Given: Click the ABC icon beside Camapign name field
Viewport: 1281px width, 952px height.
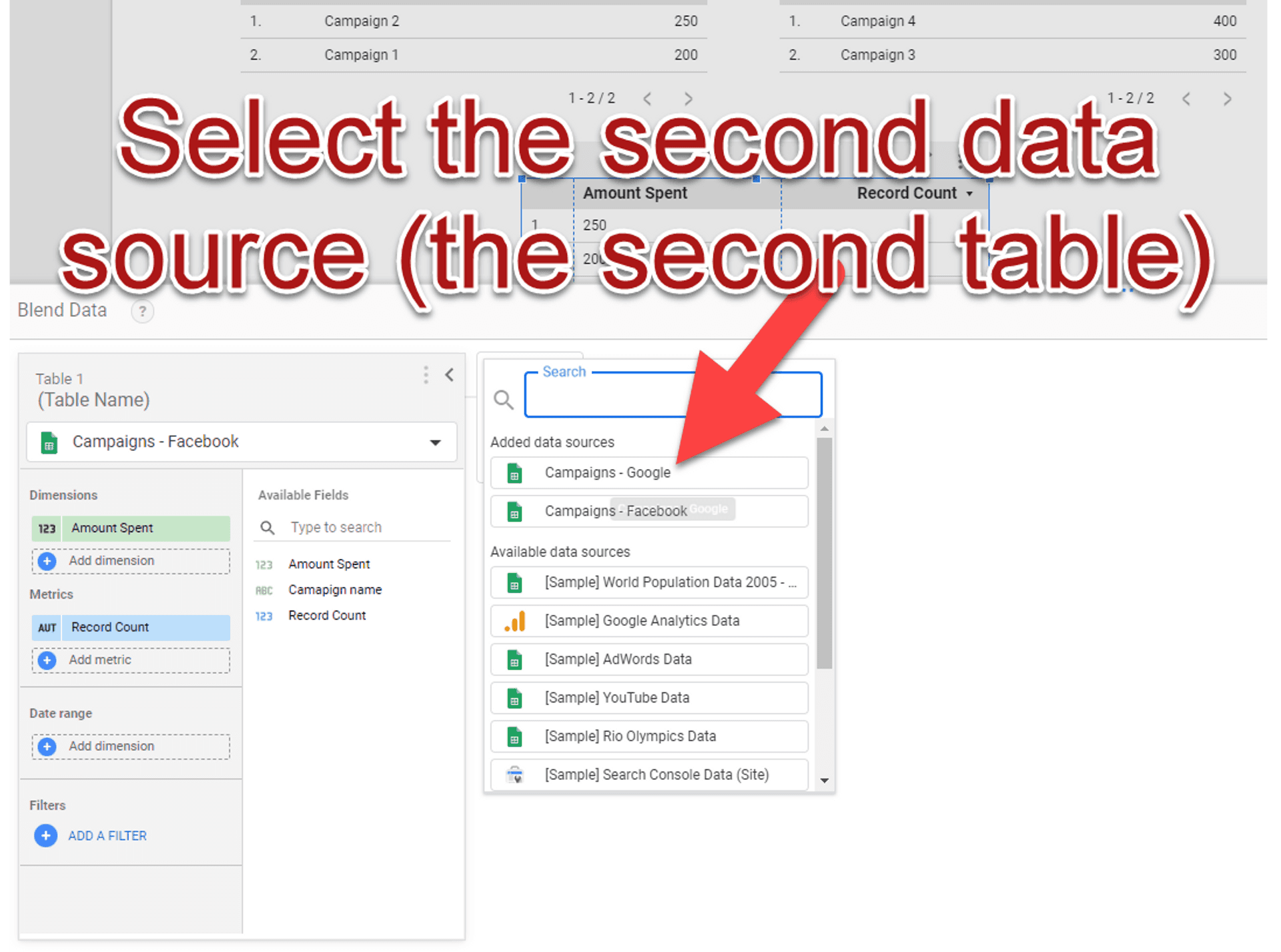Looking at the screenshot, I should coord(264,590).
